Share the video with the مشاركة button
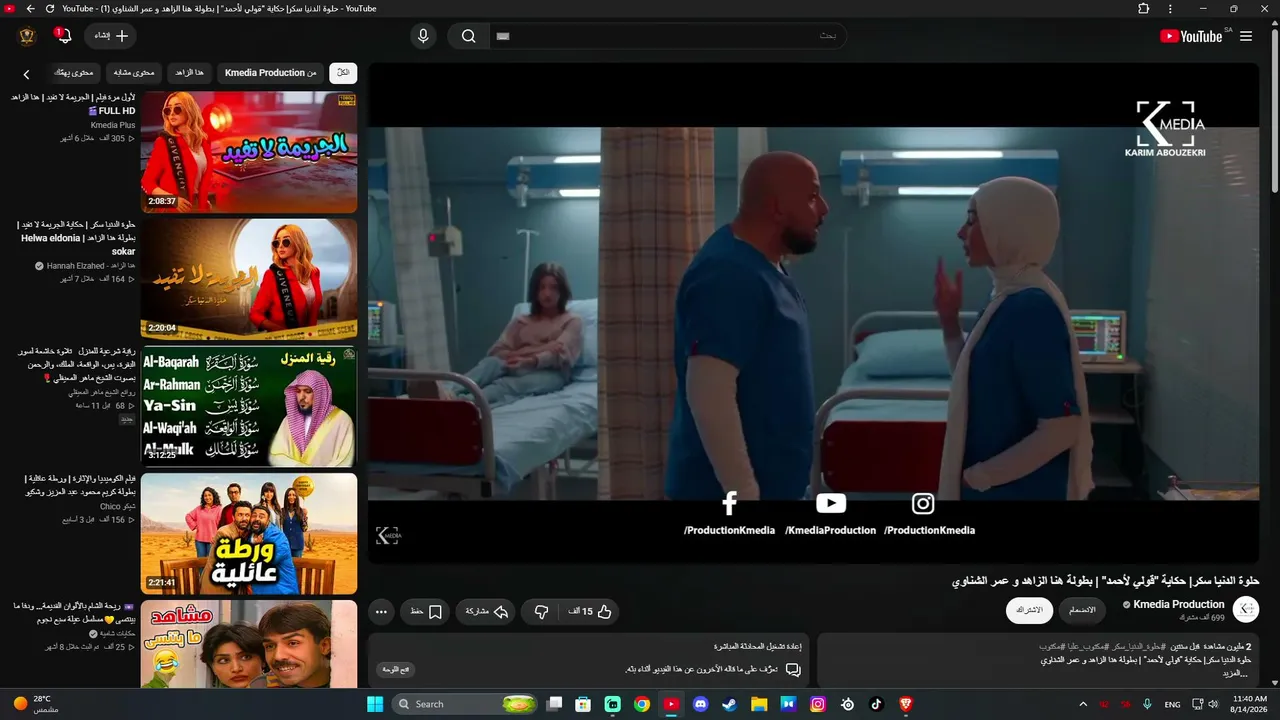The image size is (1280, 720). tap(486, 611)
